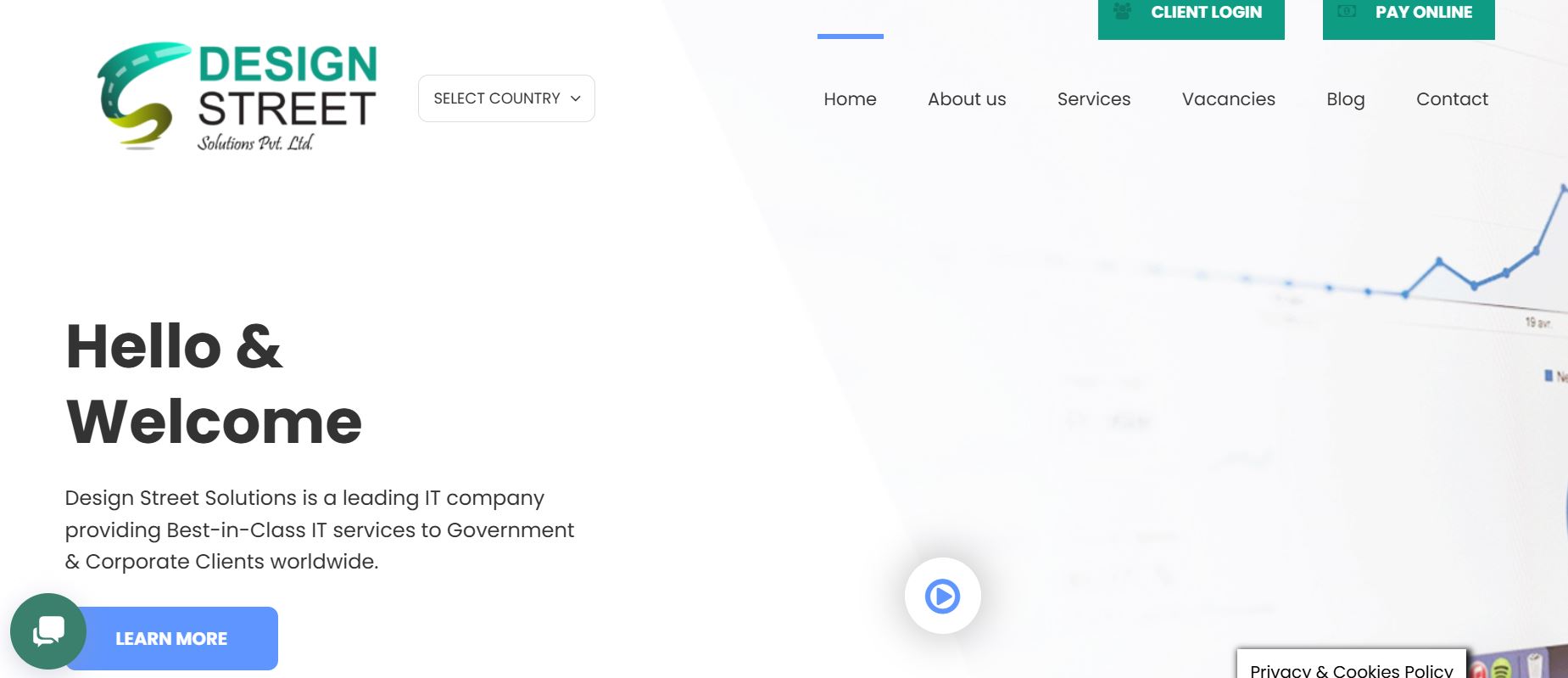Click the users icon beside Client Login
This screenshot has height=678, width=1568.
[x=1122, y=12]
